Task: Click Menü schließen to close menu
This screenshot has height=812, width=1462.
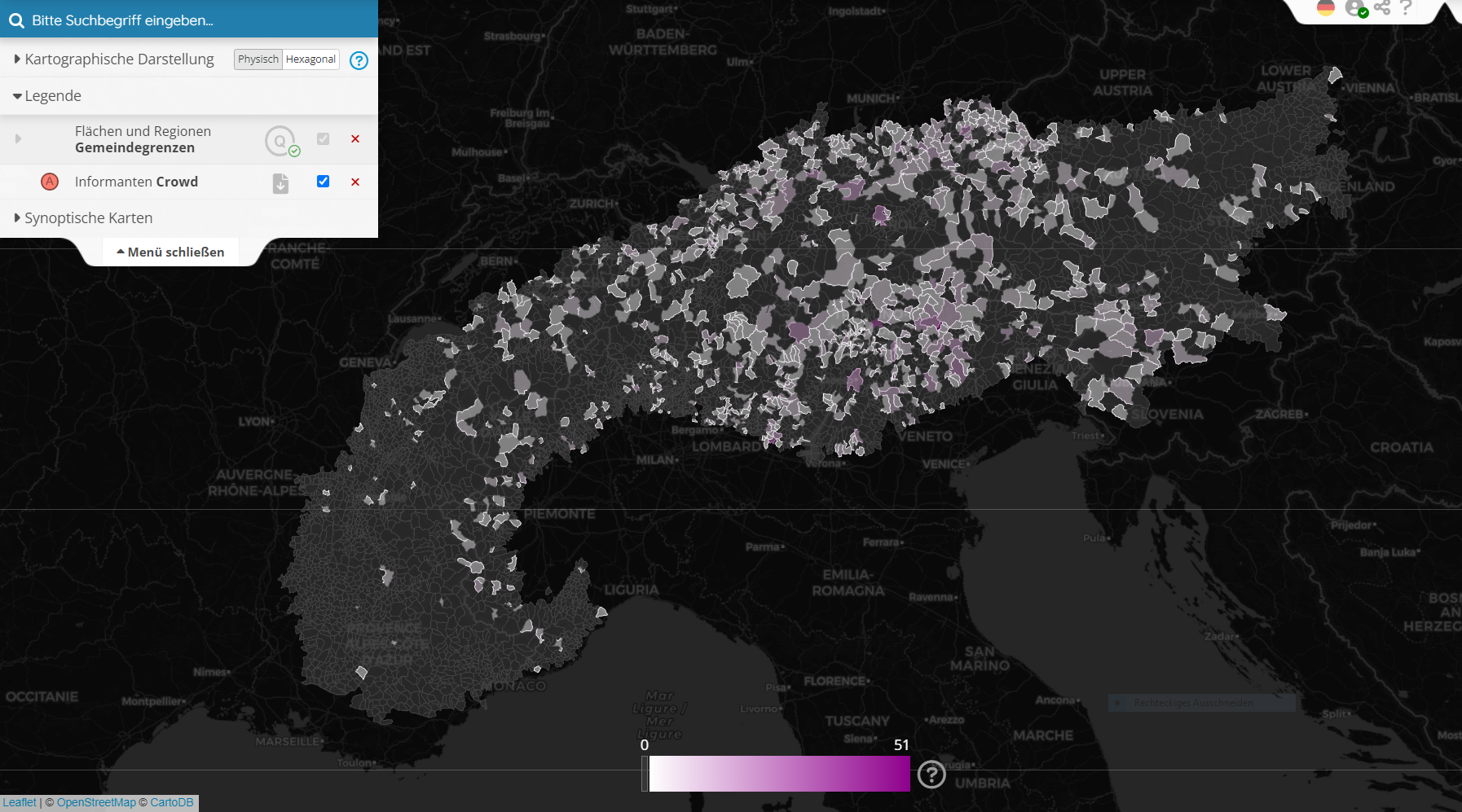Action: pos(170,252)
